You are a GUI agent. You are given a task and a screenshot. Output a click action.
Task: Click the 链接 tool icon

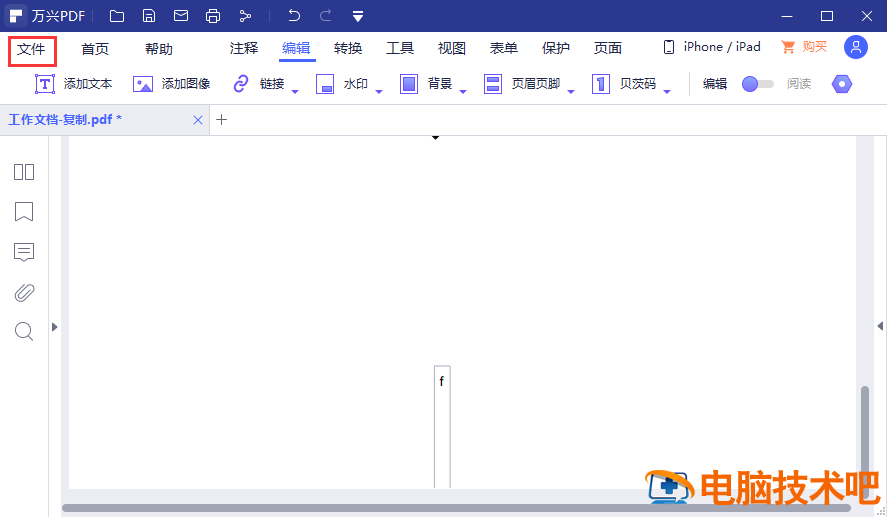pos(241,84)
